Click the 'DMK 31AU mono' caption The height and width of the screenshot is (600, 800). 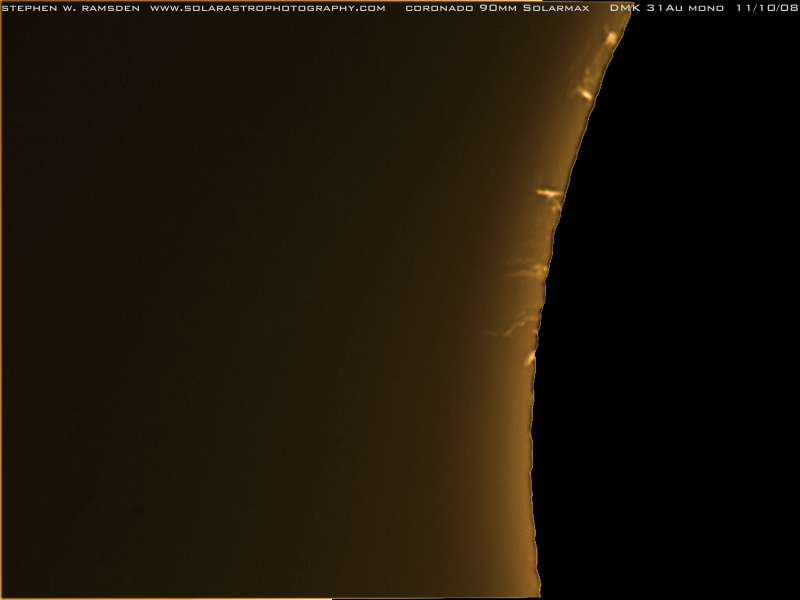(667, 8)
